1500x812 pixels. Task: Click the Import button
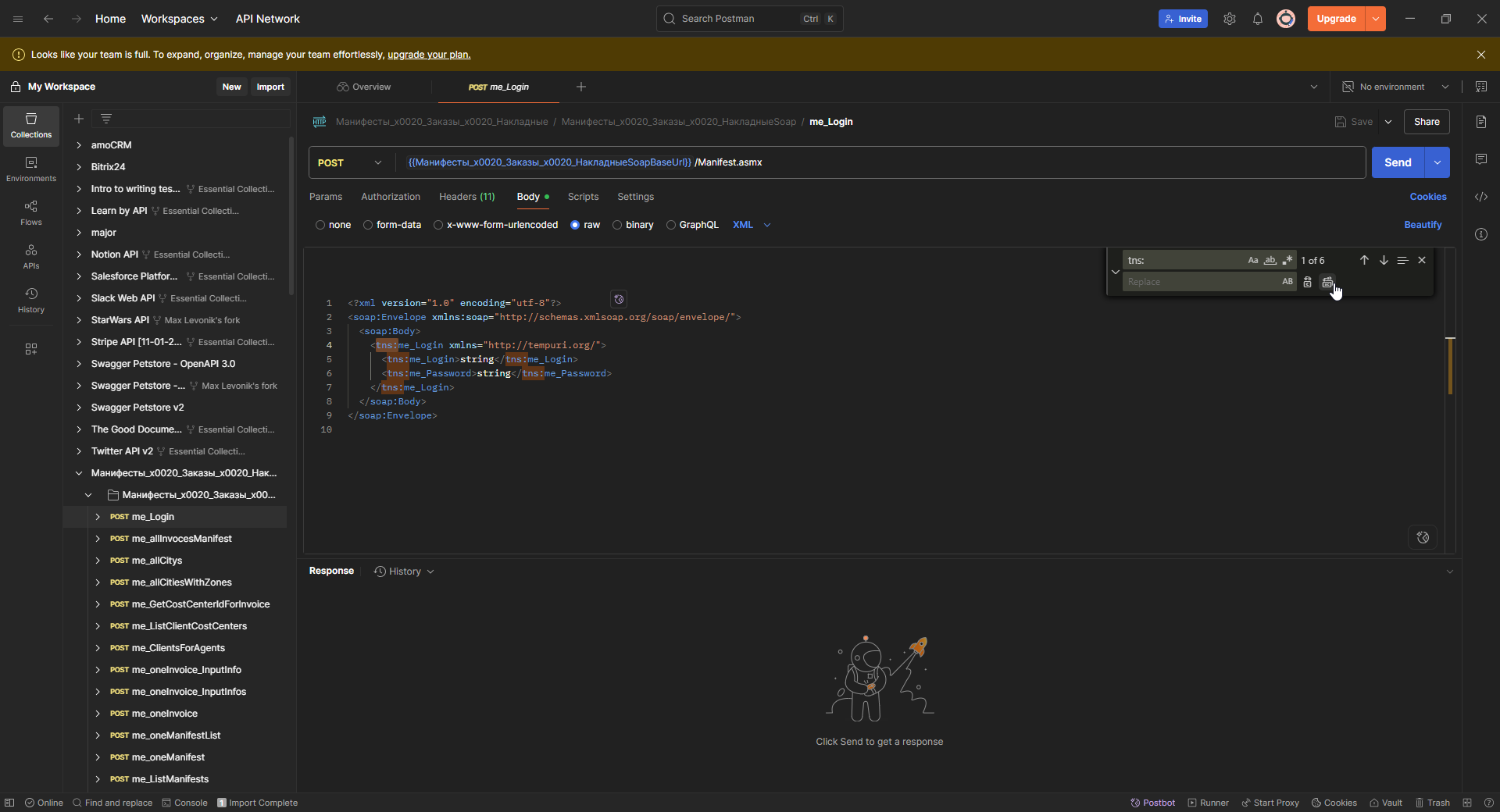[270, 87]
